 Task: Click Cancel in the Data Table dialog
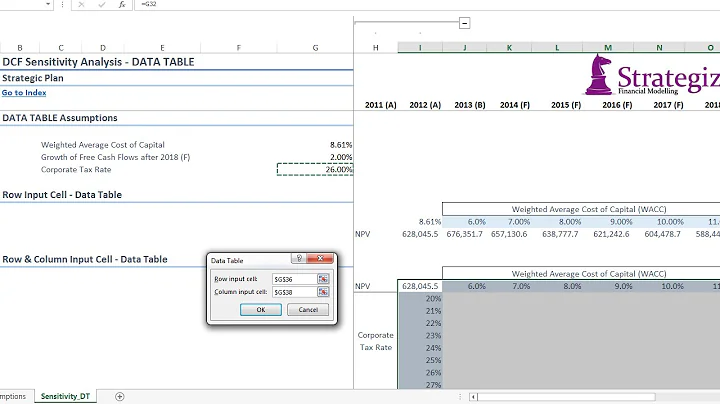tap(308, 309)
